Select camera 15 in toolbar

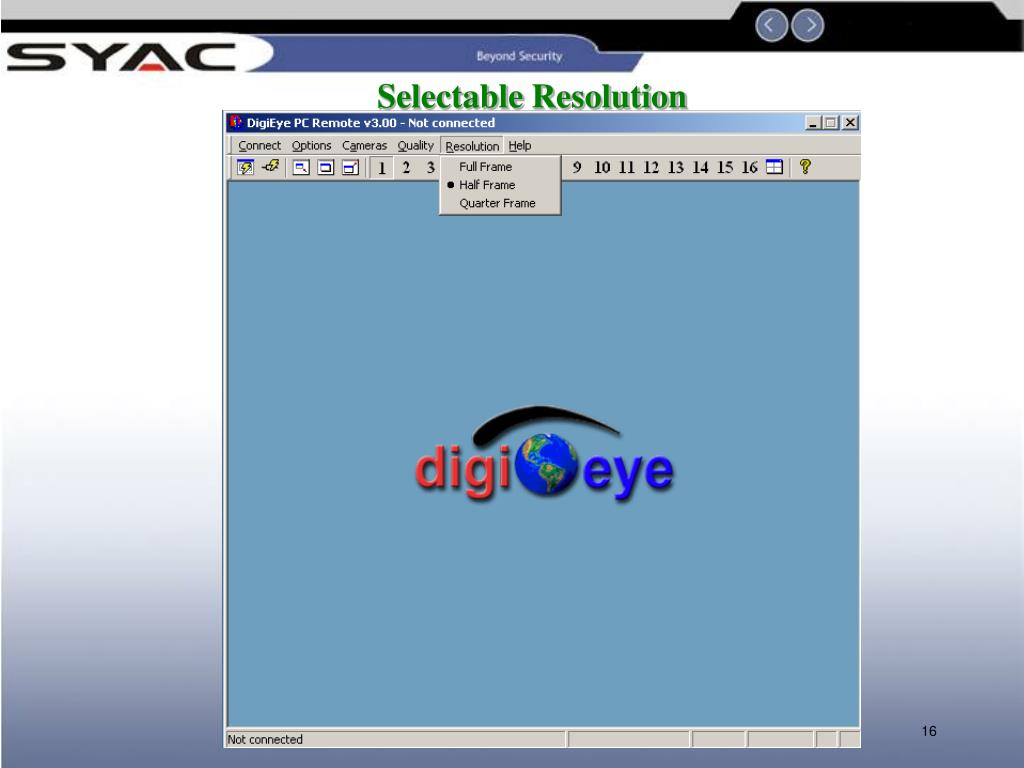point(725,167)
